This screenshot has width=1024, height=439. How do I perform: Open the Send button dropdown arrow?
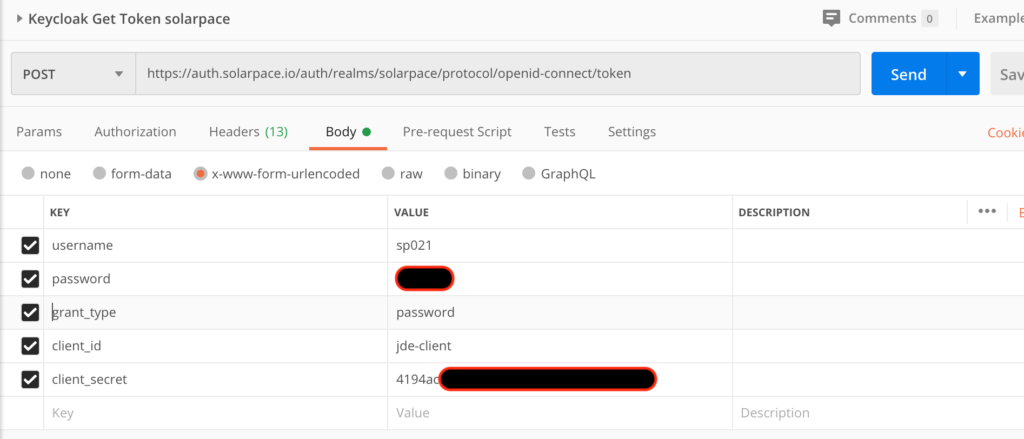point(963,74)
